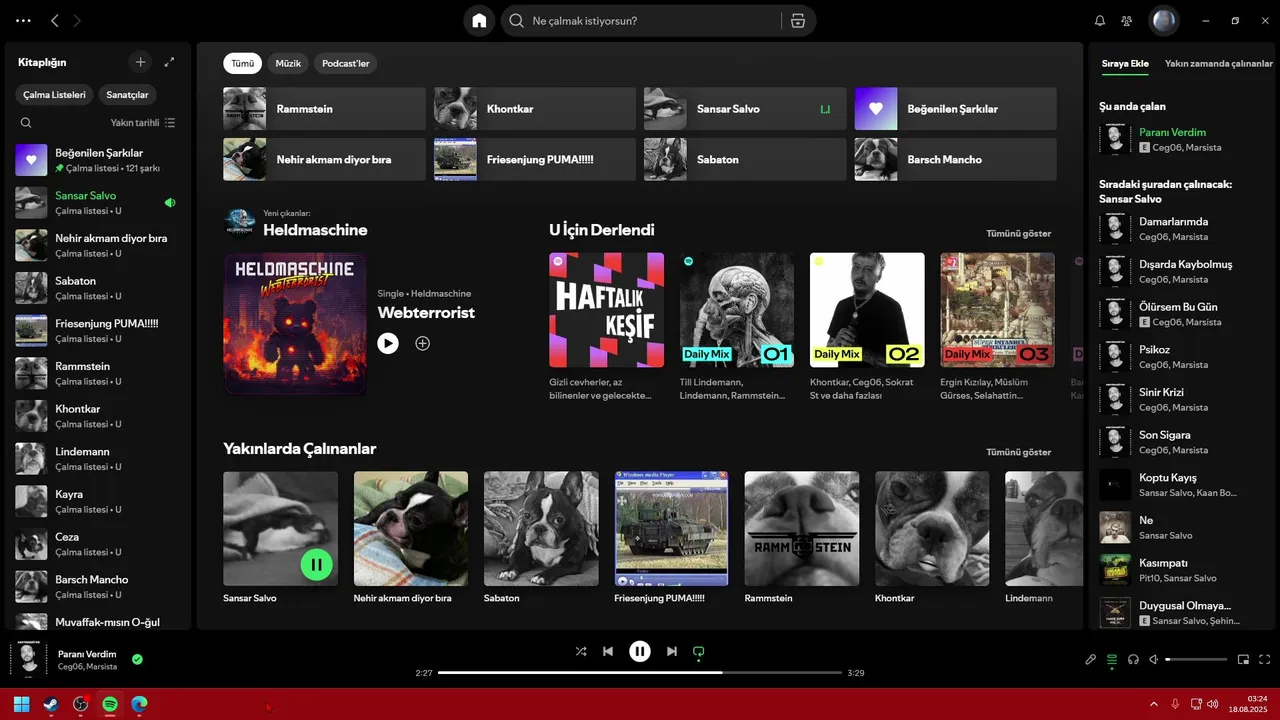Open the notifications bell
Viewport: 1280px width, 720px height.
point(1100,20)
